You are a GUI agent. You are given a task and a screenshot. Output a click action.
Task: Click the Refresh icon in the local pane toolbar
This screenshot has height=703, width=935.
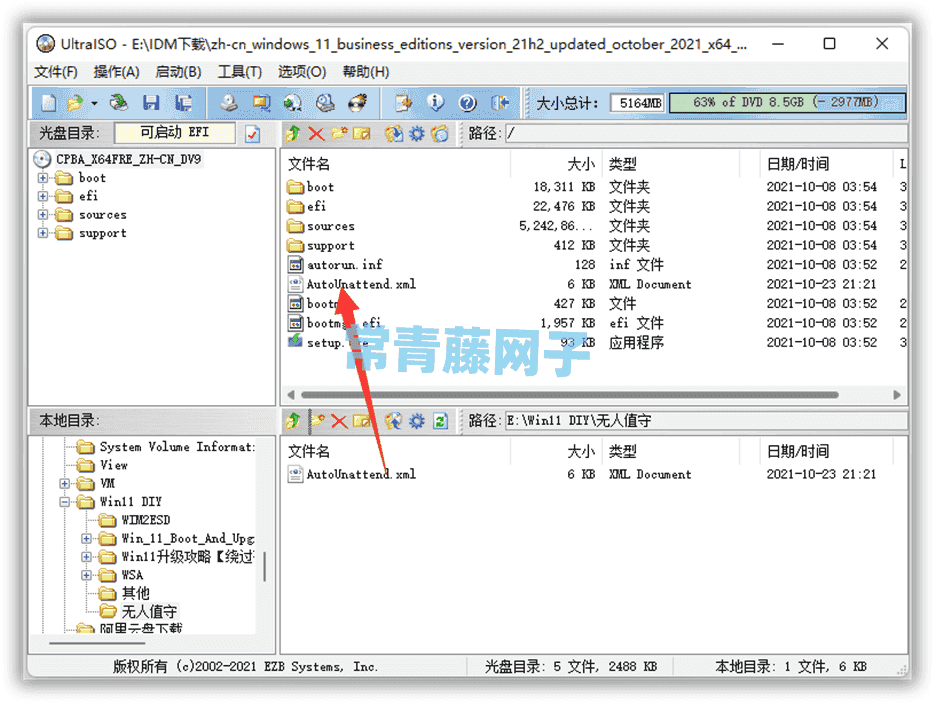pyautogui.click(x=441, y=421)
